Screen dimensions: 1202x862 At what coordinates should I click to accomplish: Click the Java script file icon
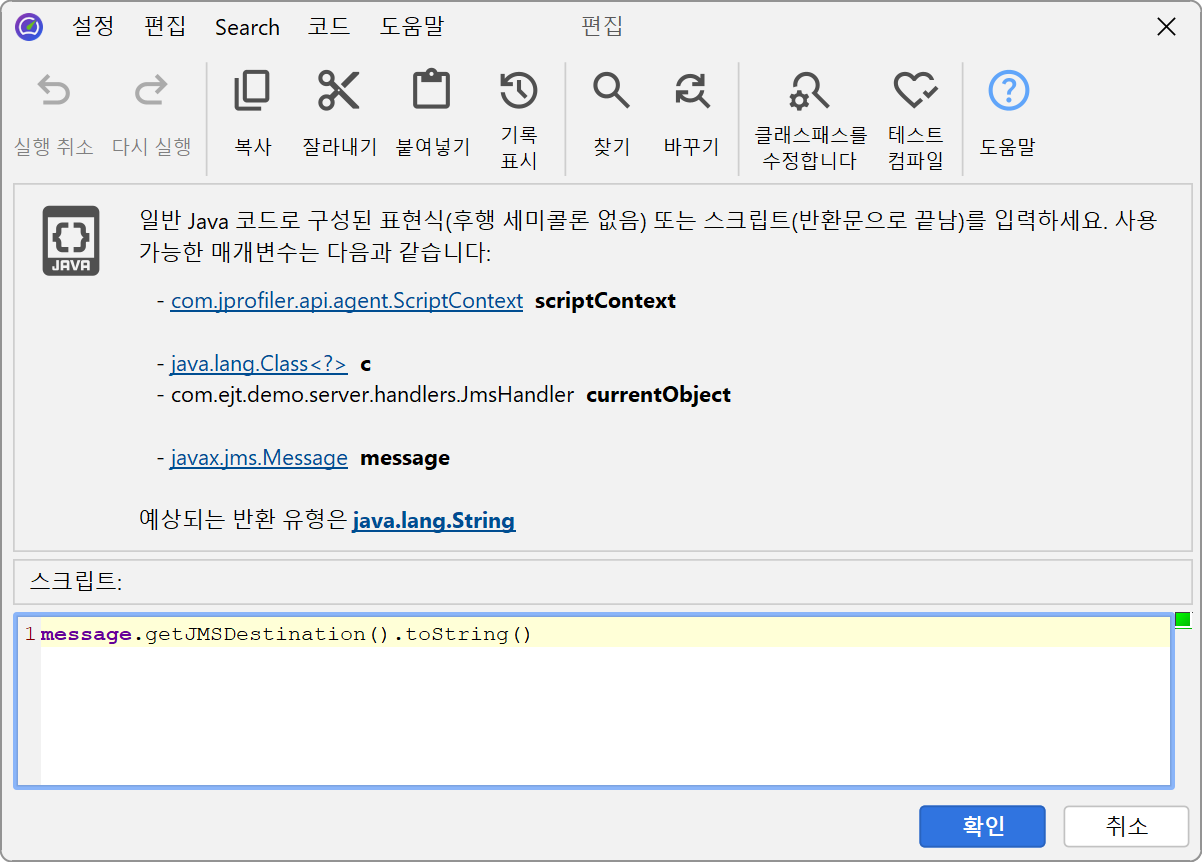pyautogui.click(x=71, y=241)
